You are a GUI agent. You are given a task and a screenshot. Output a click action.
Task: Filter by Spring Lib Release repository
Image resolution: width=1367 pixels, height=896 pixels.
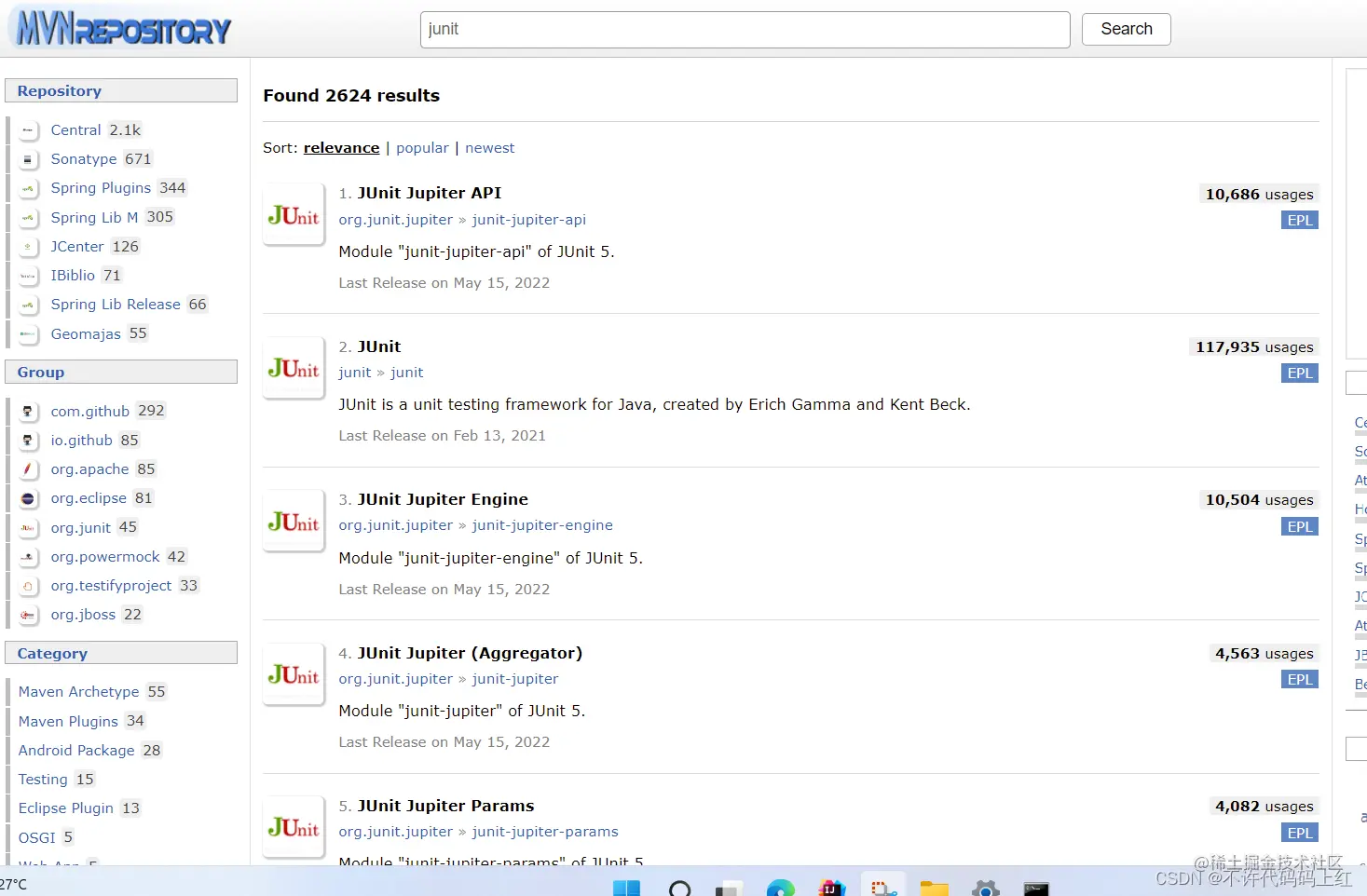coord(116,305)
